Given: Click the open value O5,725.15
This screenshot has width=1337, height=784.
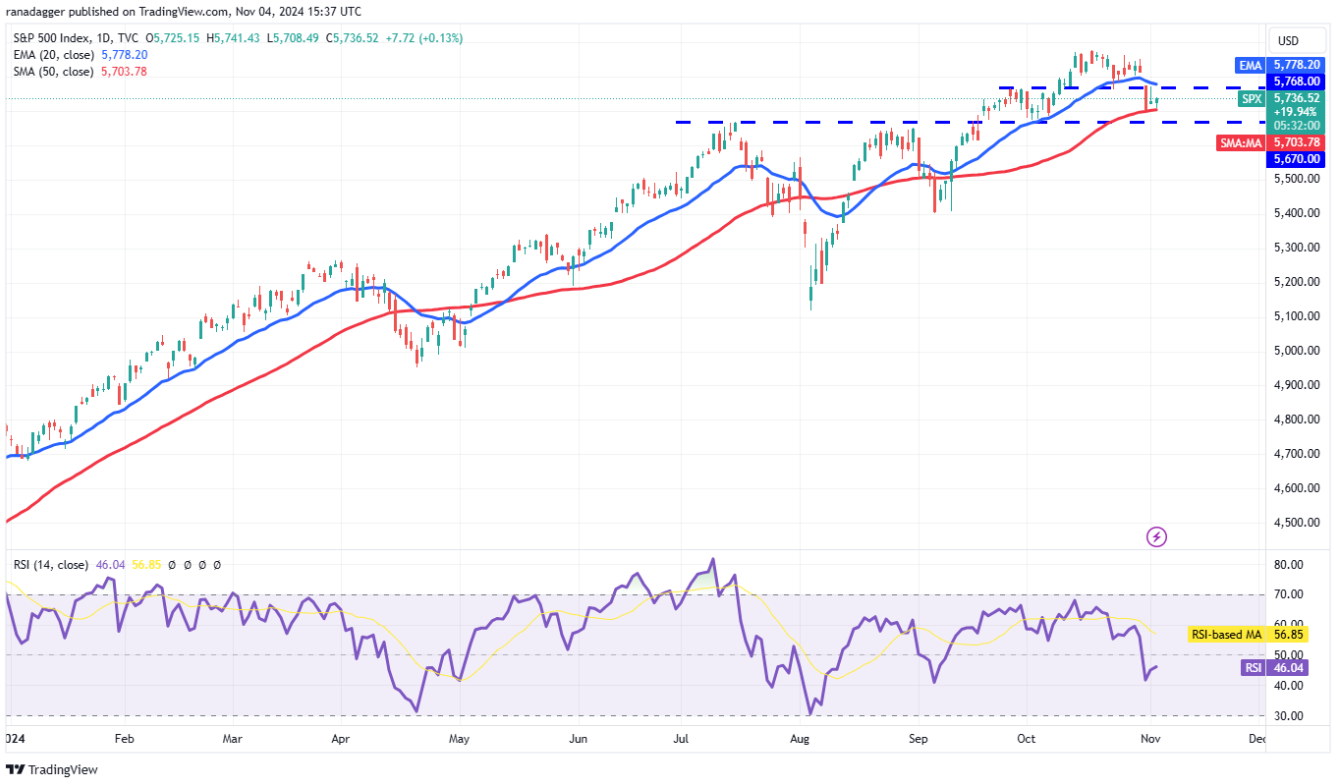Looking at the screenshot, I should pos(174,38).
